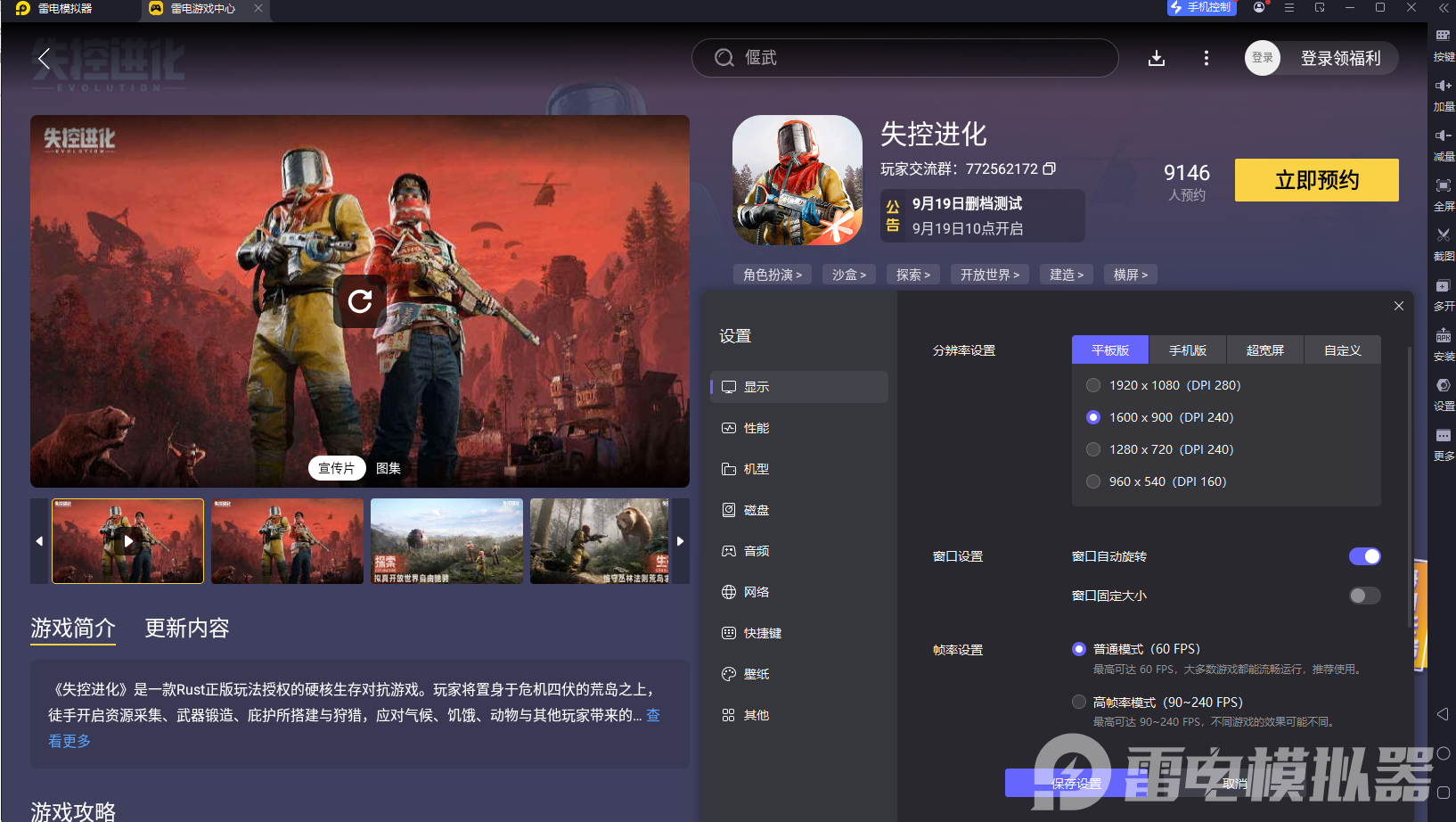Expand the 横屏 tag

[x=1131, y=275]
